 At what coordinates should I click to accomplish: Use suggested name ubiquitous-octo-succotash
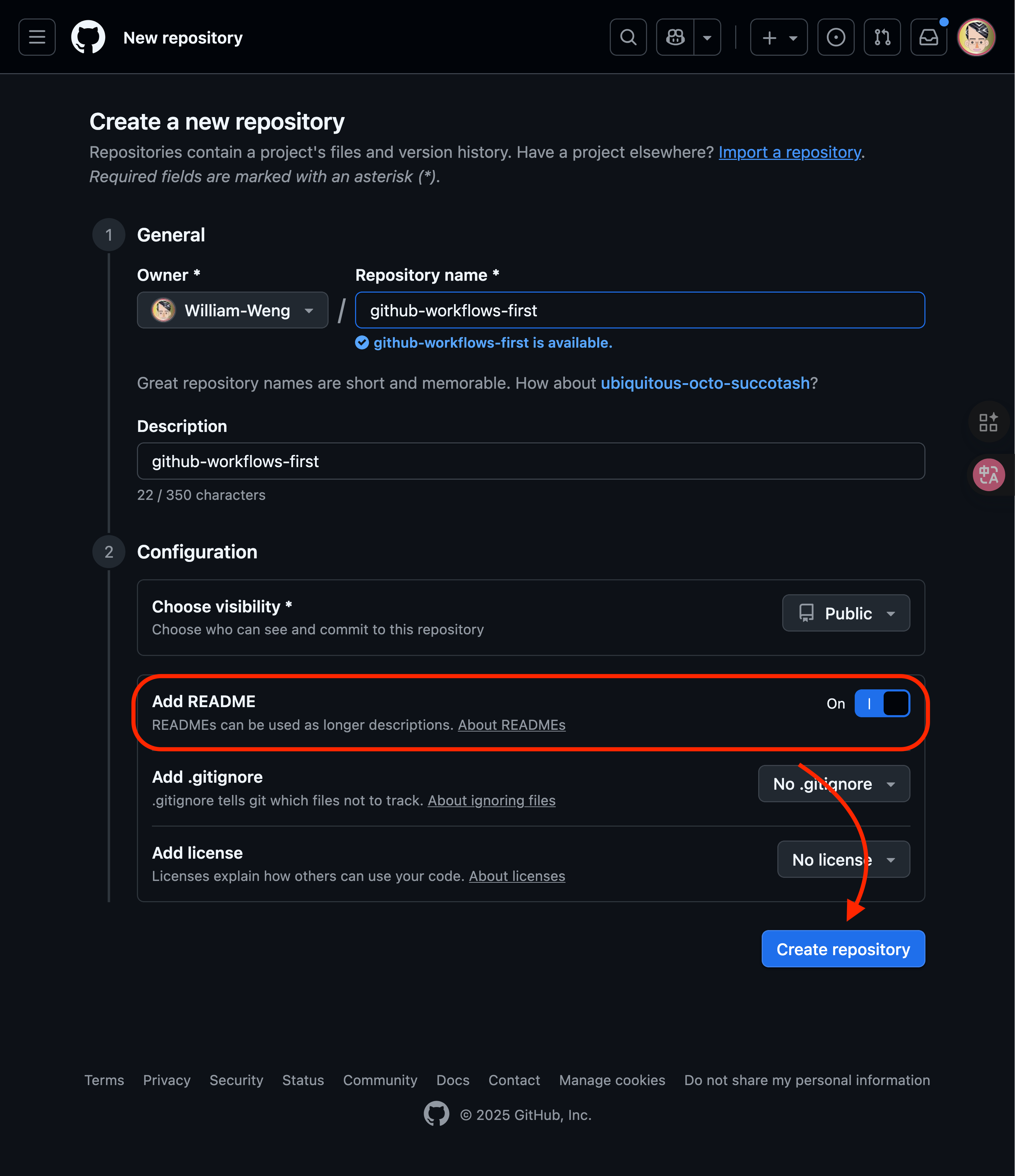[705, 383]
